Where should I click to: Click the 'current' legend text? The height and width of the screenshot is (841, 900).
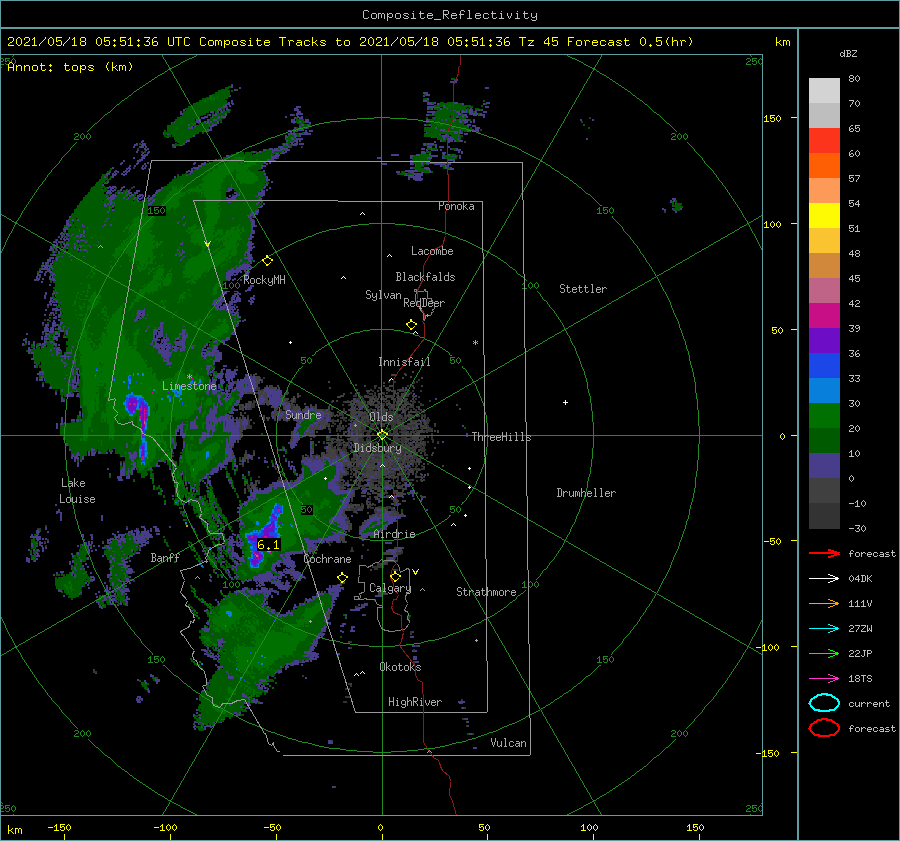click(869, 704)
